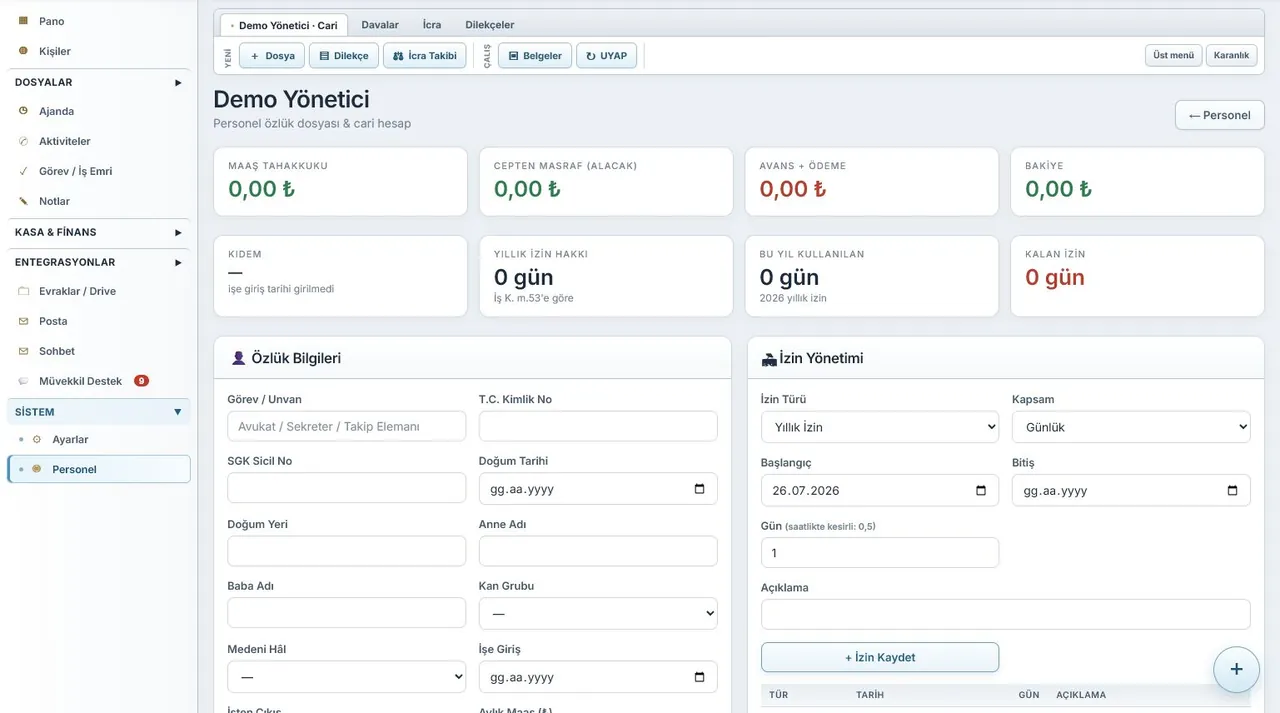This screenshot has height=713, width=1280.
Task: Click + İzin Kaydet button
Action: pos(880,657)
